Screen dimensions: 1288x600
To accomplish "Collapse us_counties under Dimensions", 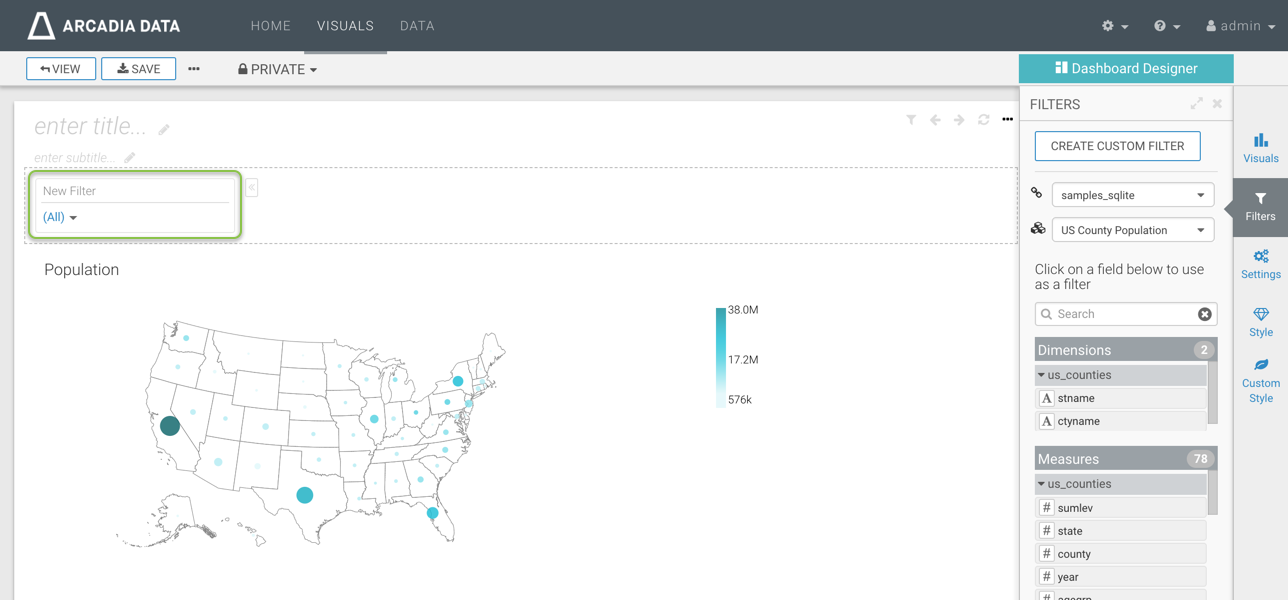I will (x=1041, y=375).
